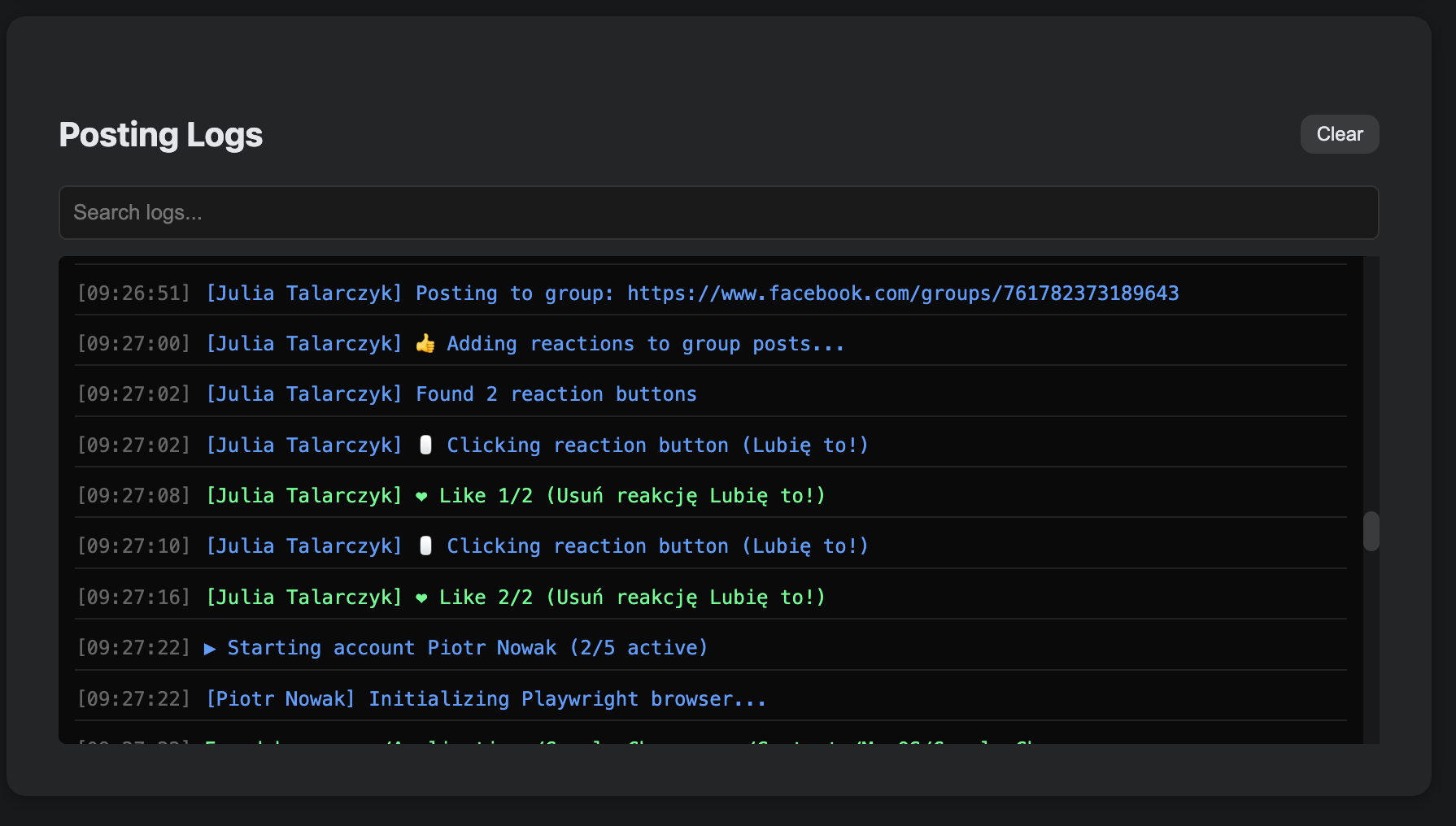Click the 09:27:00 timestamp
1456x826 pixels.
coord(133,344)
